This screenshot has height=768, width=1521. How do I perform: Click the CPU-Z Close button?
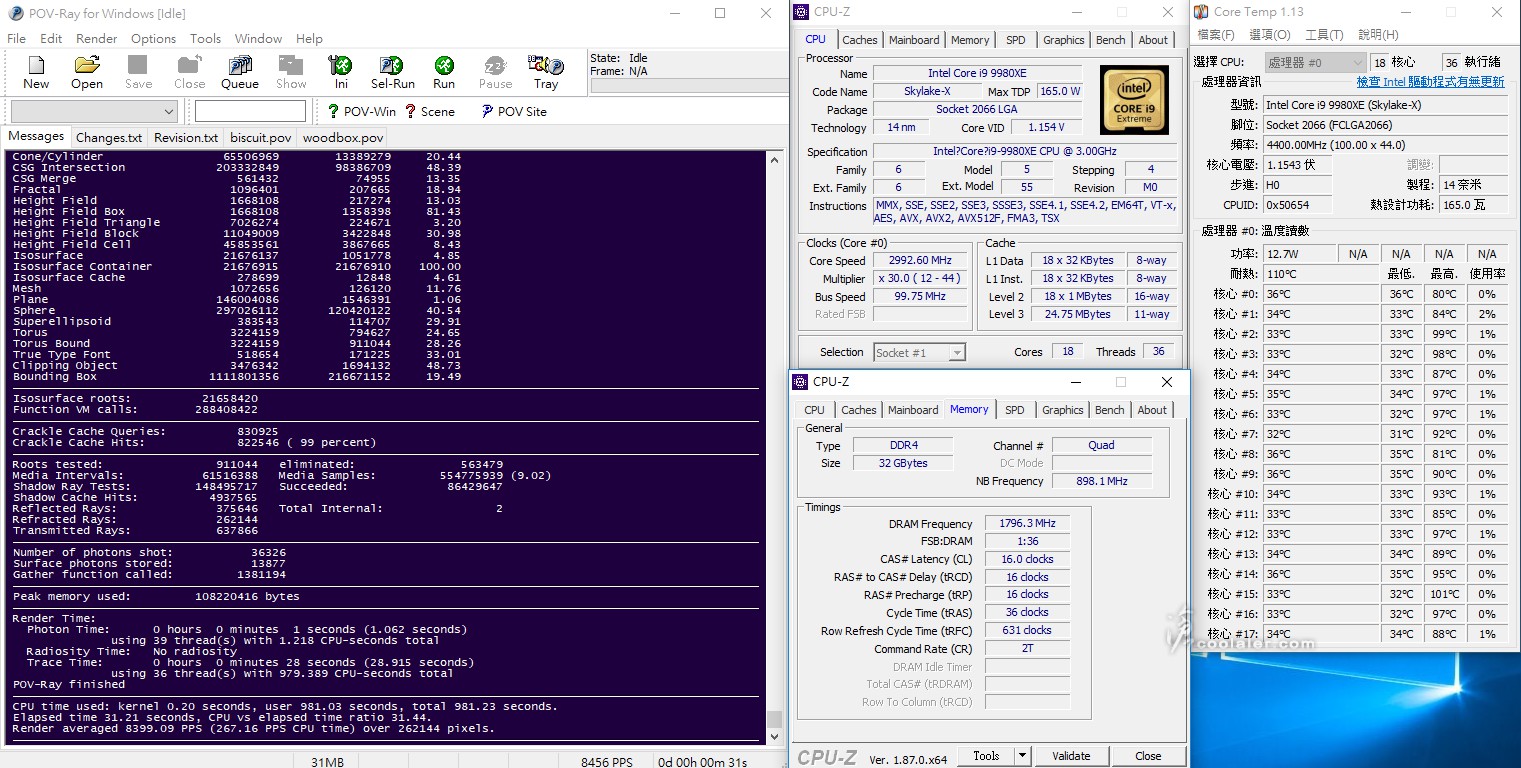click(x=1148, y=756)
